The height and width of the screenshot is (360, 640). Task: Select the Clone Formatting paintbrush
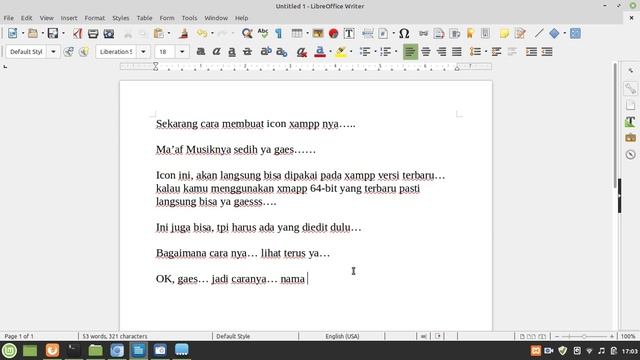183,33
